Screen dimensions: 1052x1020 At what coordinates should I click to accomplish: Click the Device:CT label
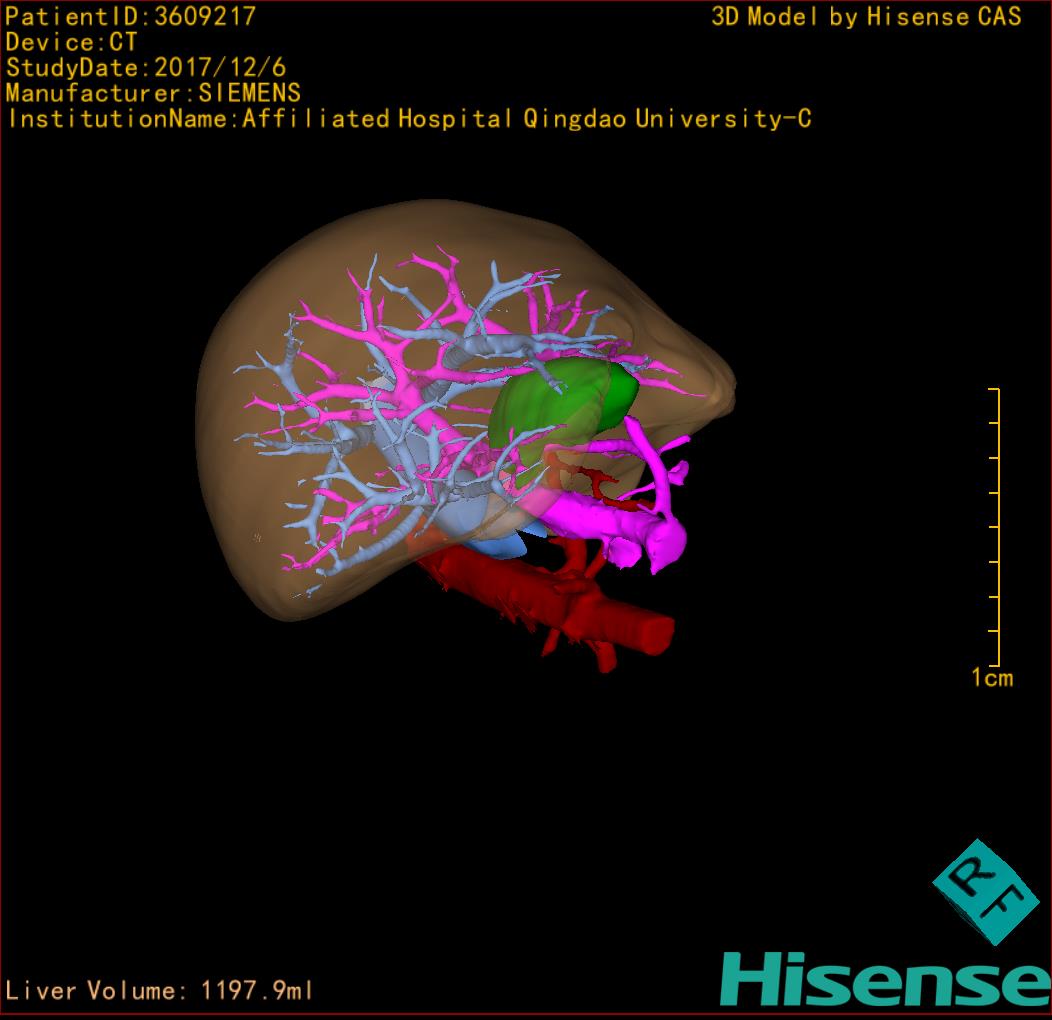[71, 42]
